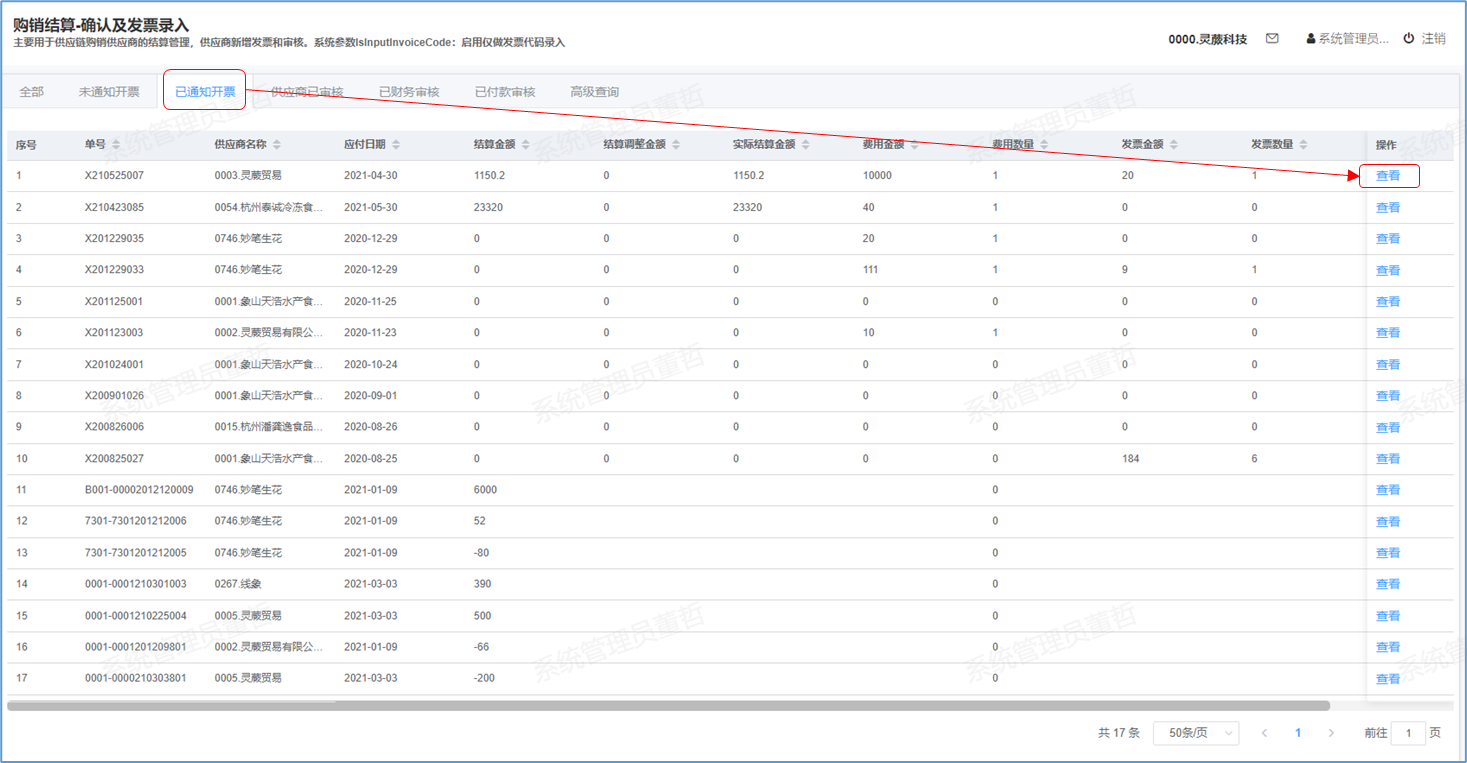Sort by 供应商名称 column sort icon
The width and height of the screenshot is (1467, 763).
tap(277, 145)
